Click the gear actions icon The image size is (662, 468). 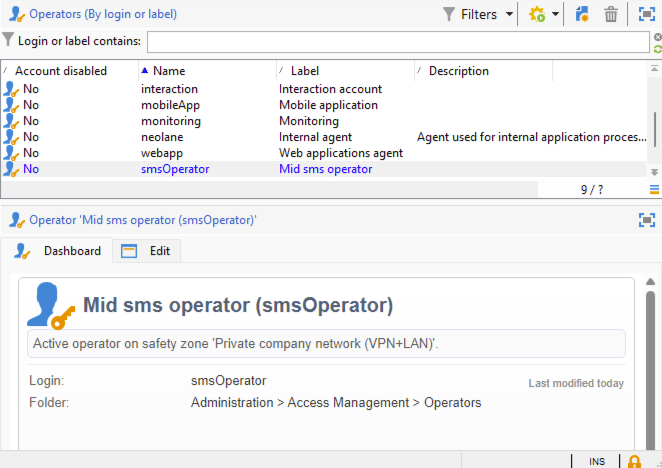coord(537,15)
